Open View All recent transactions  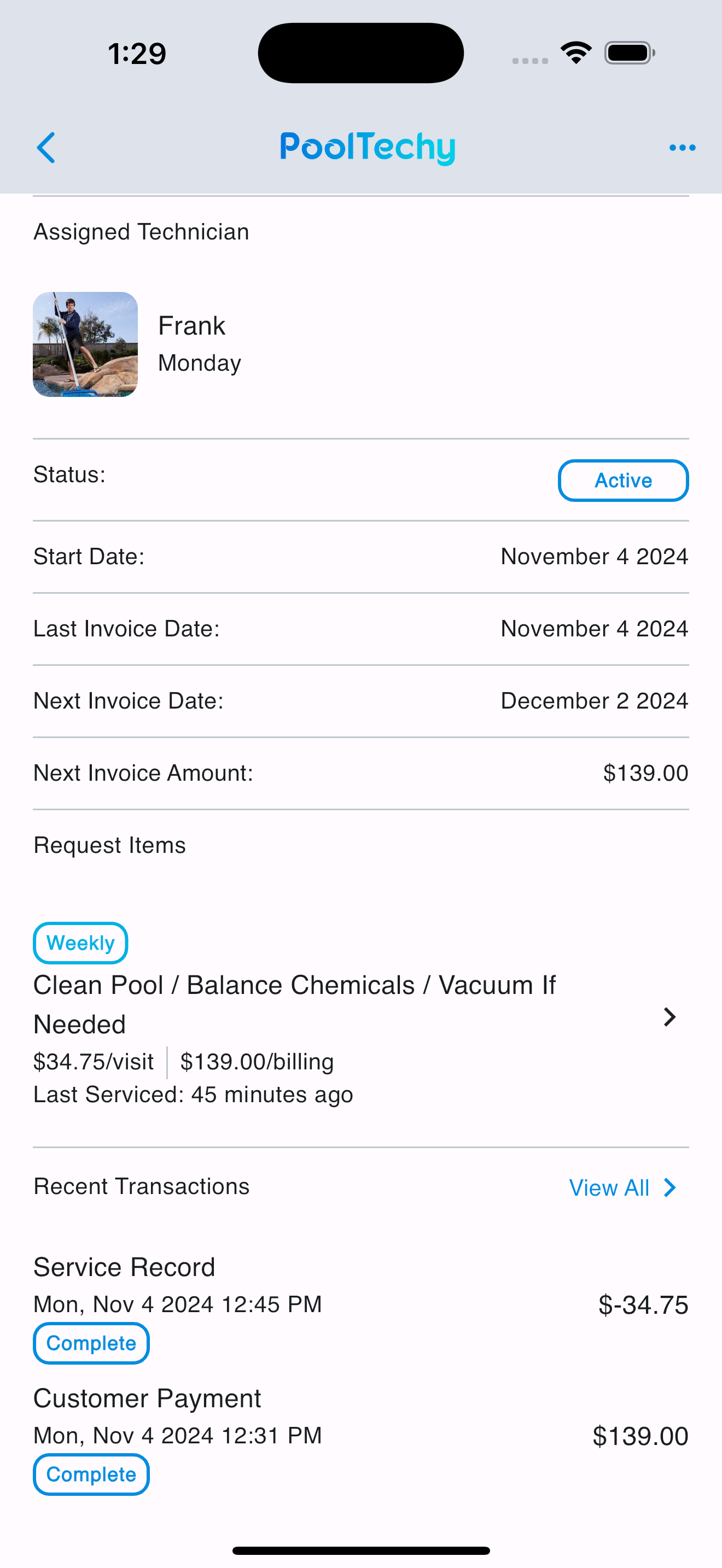[x=609, y=1187]
